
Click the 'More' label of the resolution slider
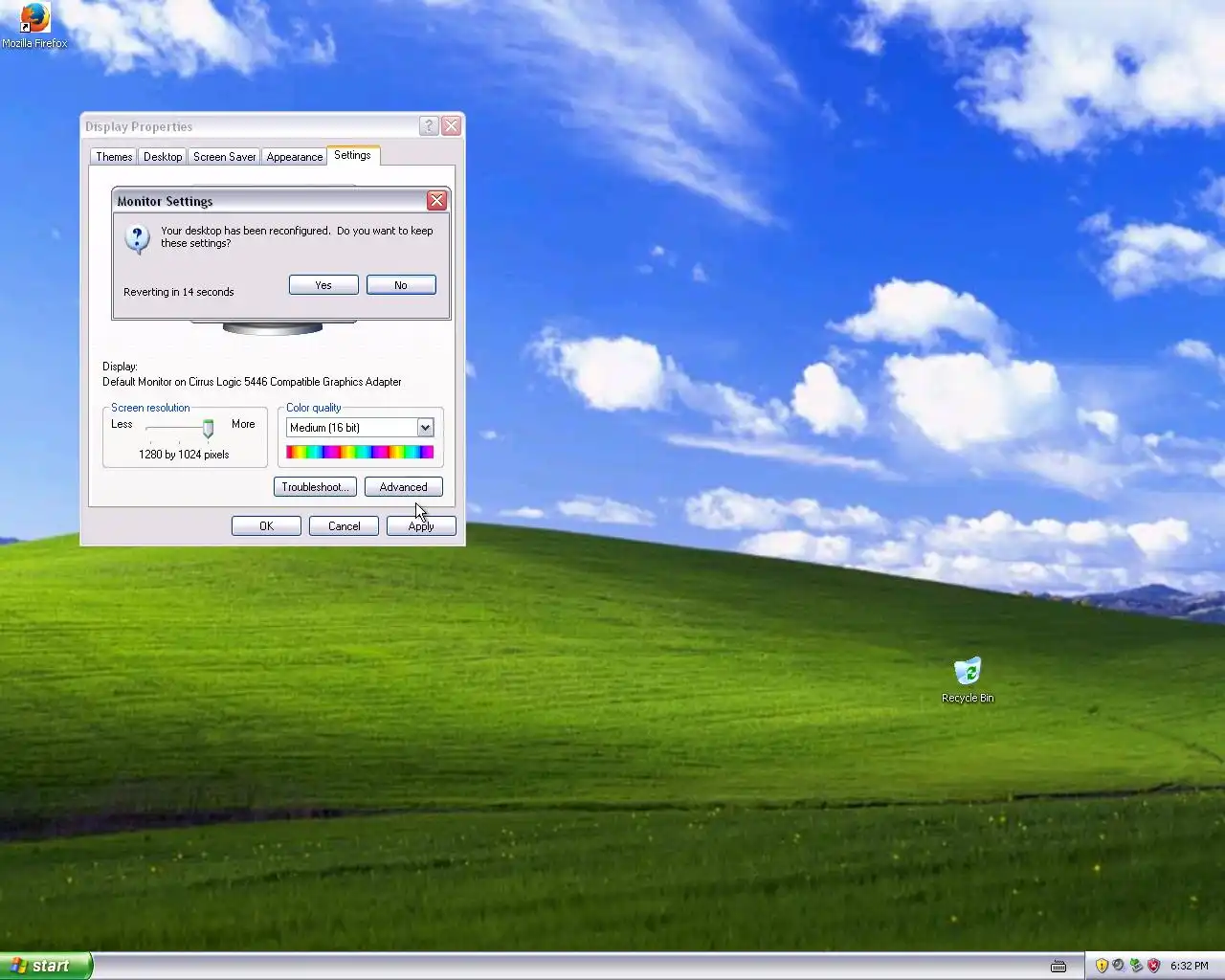(243, 424)
